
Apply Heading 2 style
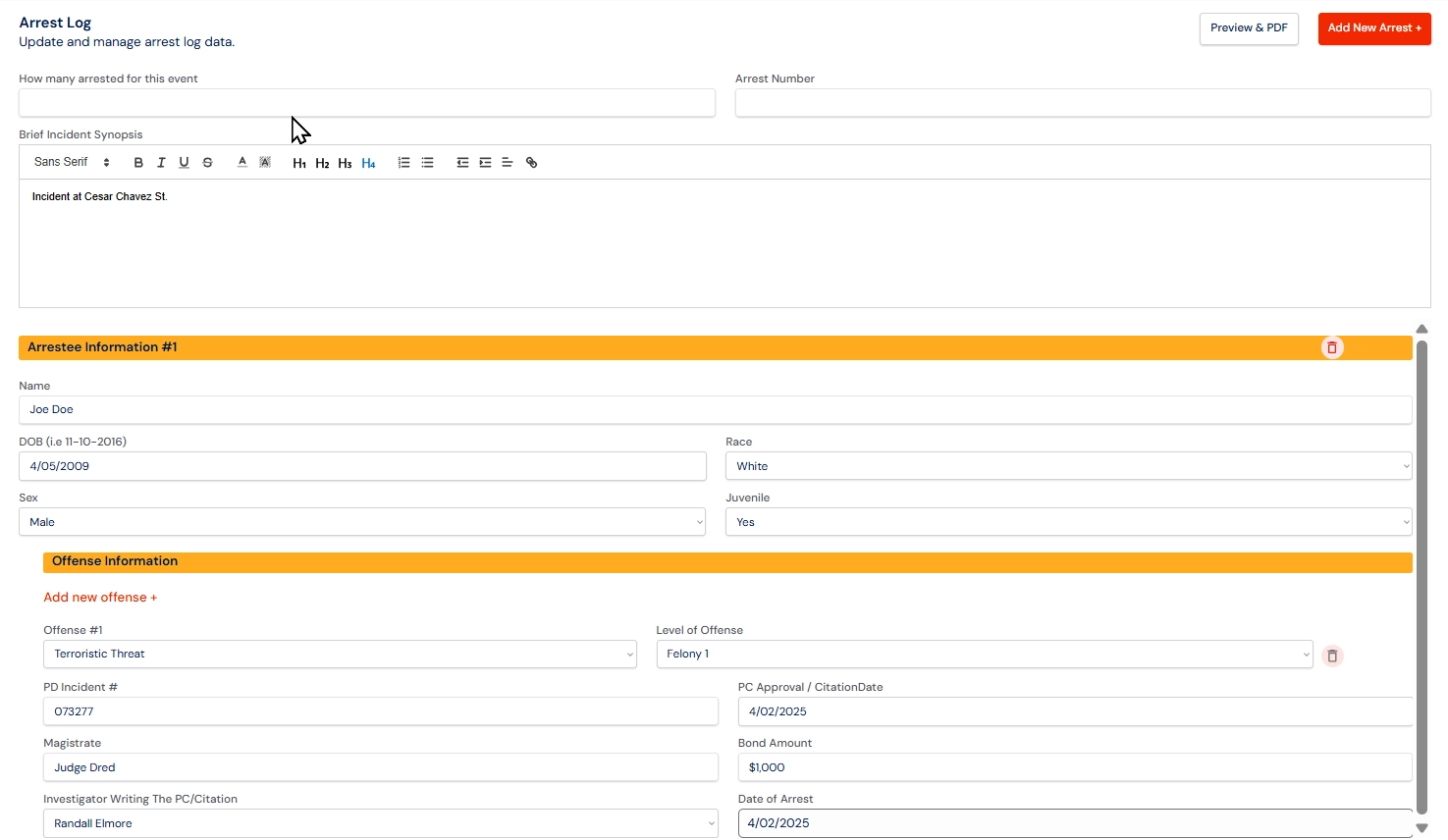click(x=322, y=163)
